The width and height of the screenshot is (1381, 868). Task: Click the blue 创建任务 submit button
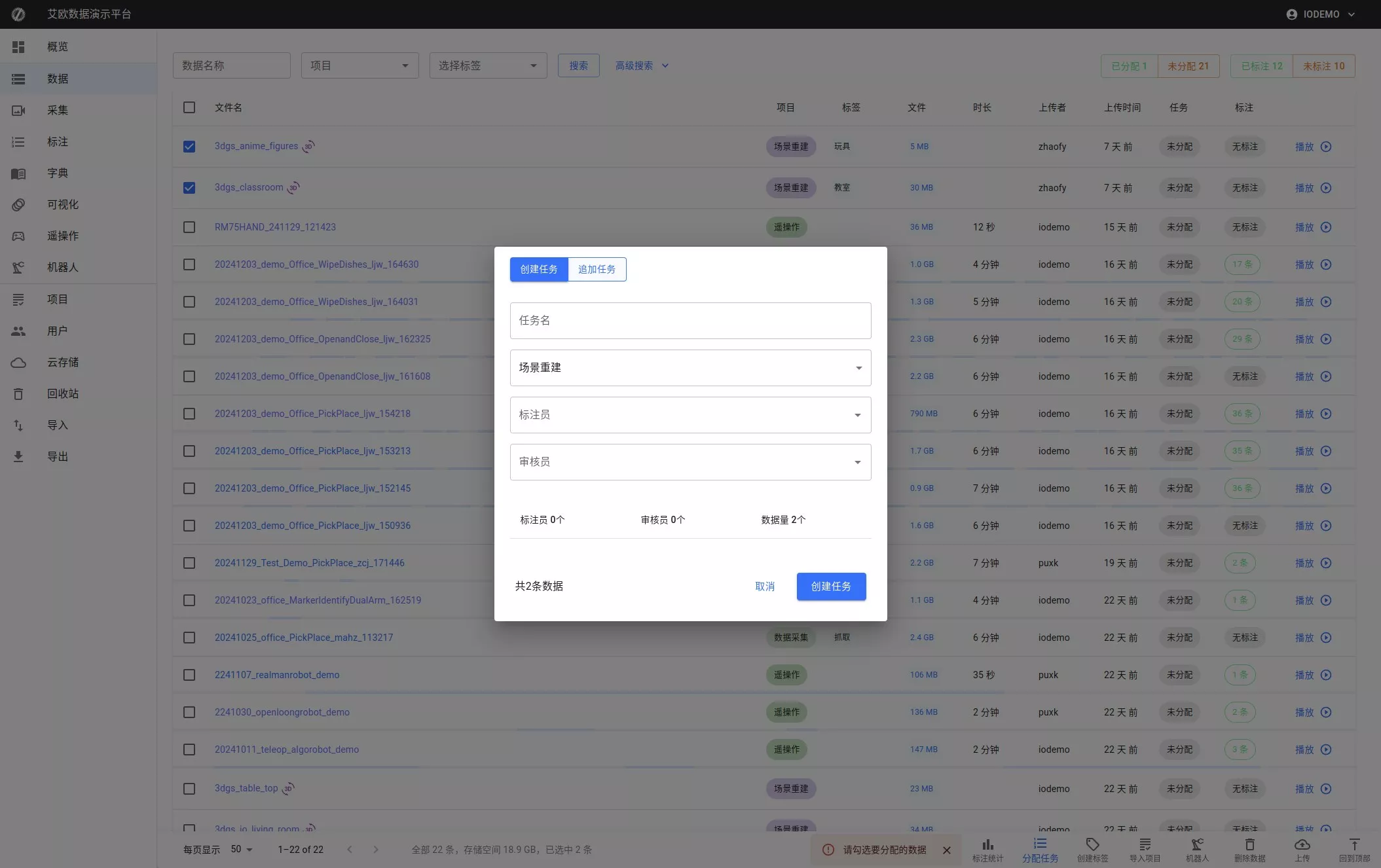point(831,587)
